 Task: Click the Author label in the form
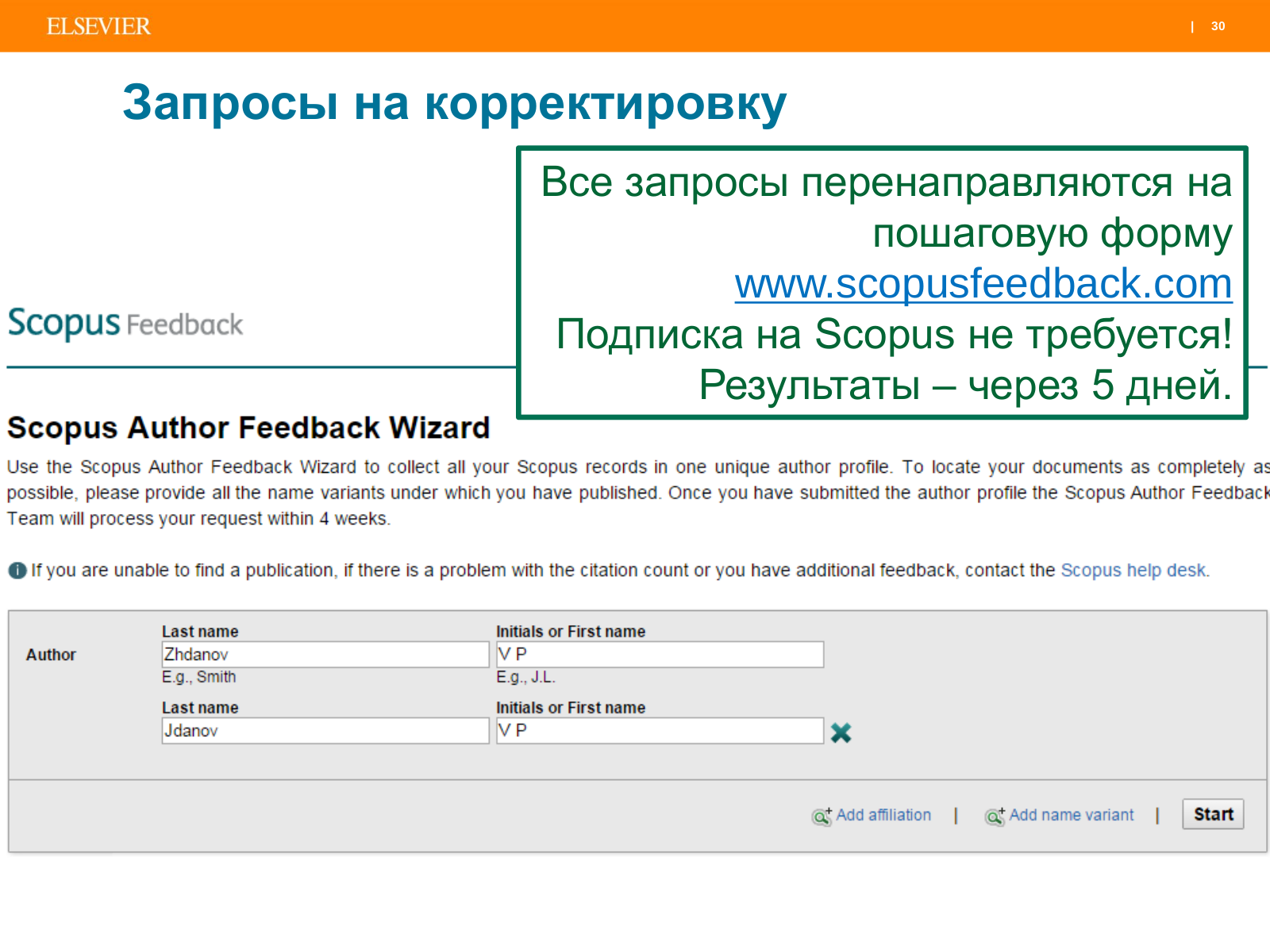(x=51, y=654)
